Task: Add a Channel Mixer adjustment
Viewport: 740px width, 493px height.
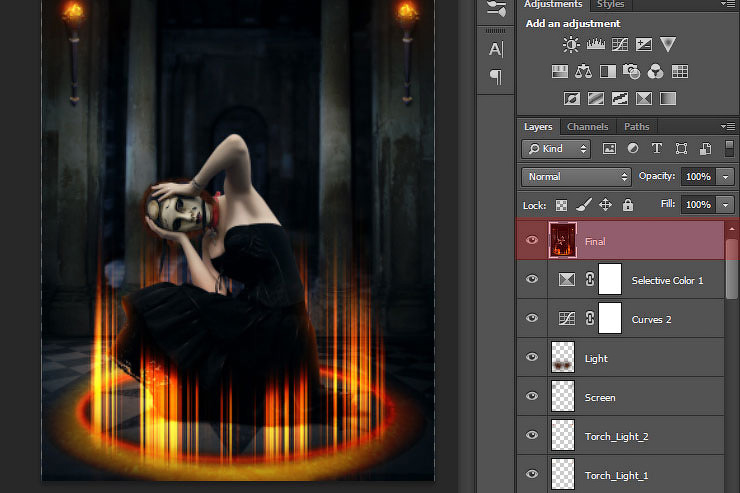Action: click(656, 71)
